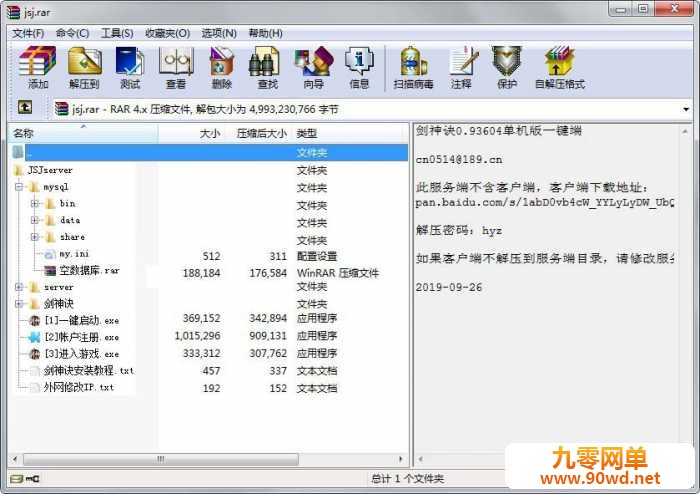Open the 收藏夹(O) menu

(167, 33)
